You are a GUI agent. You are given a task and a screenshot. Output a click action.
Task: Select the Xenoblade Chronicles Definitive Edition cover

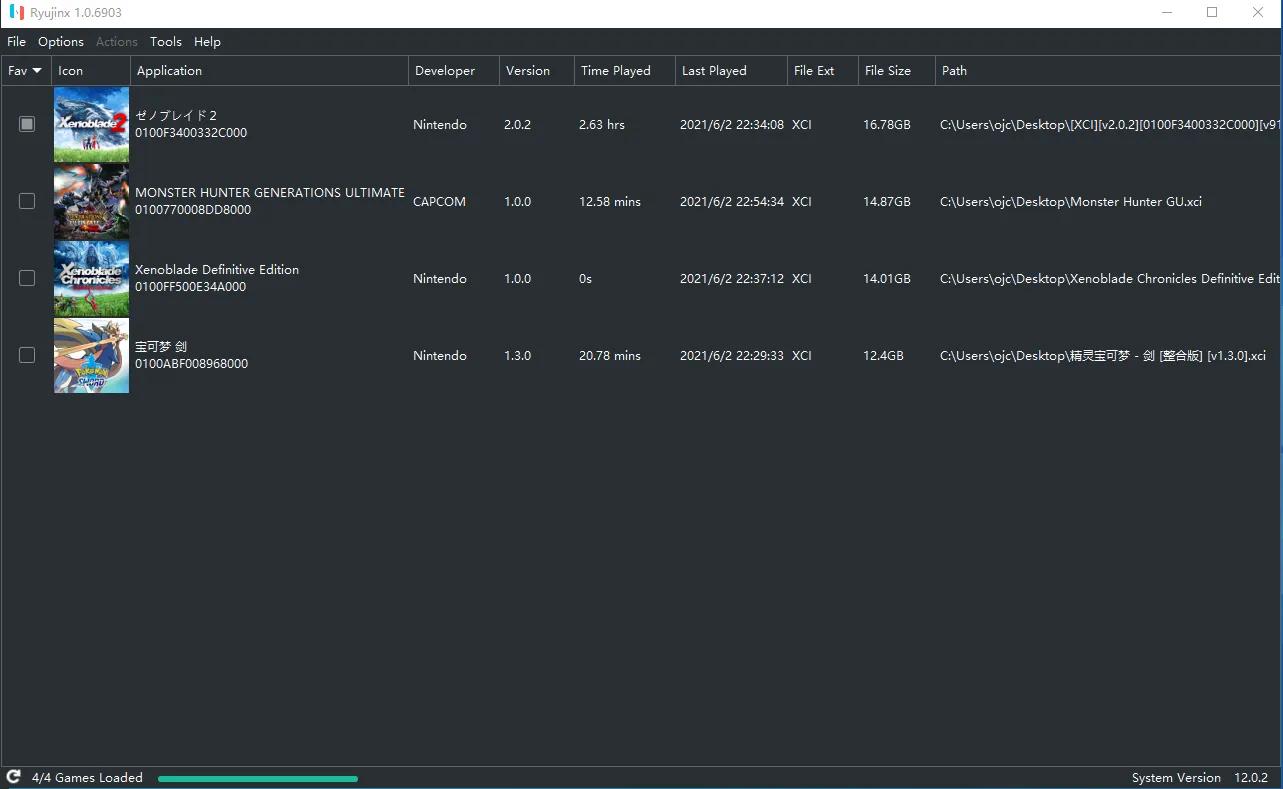[91, 279]
